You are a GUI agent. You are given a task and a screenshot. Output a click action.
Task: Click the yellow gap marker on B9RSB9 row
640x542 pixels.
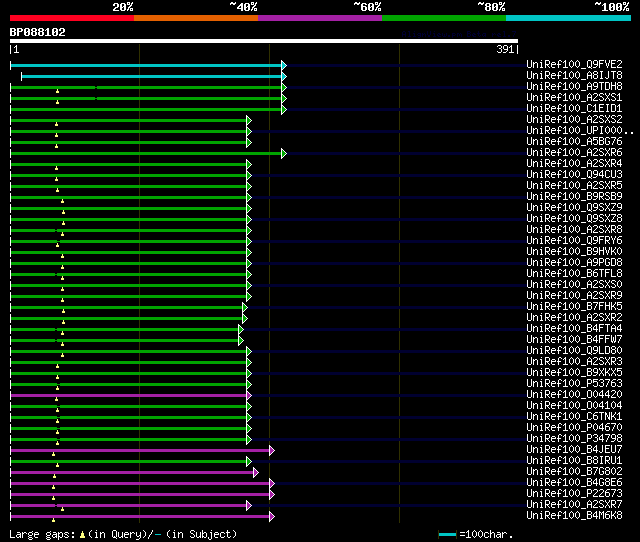(x=62, y=201)
